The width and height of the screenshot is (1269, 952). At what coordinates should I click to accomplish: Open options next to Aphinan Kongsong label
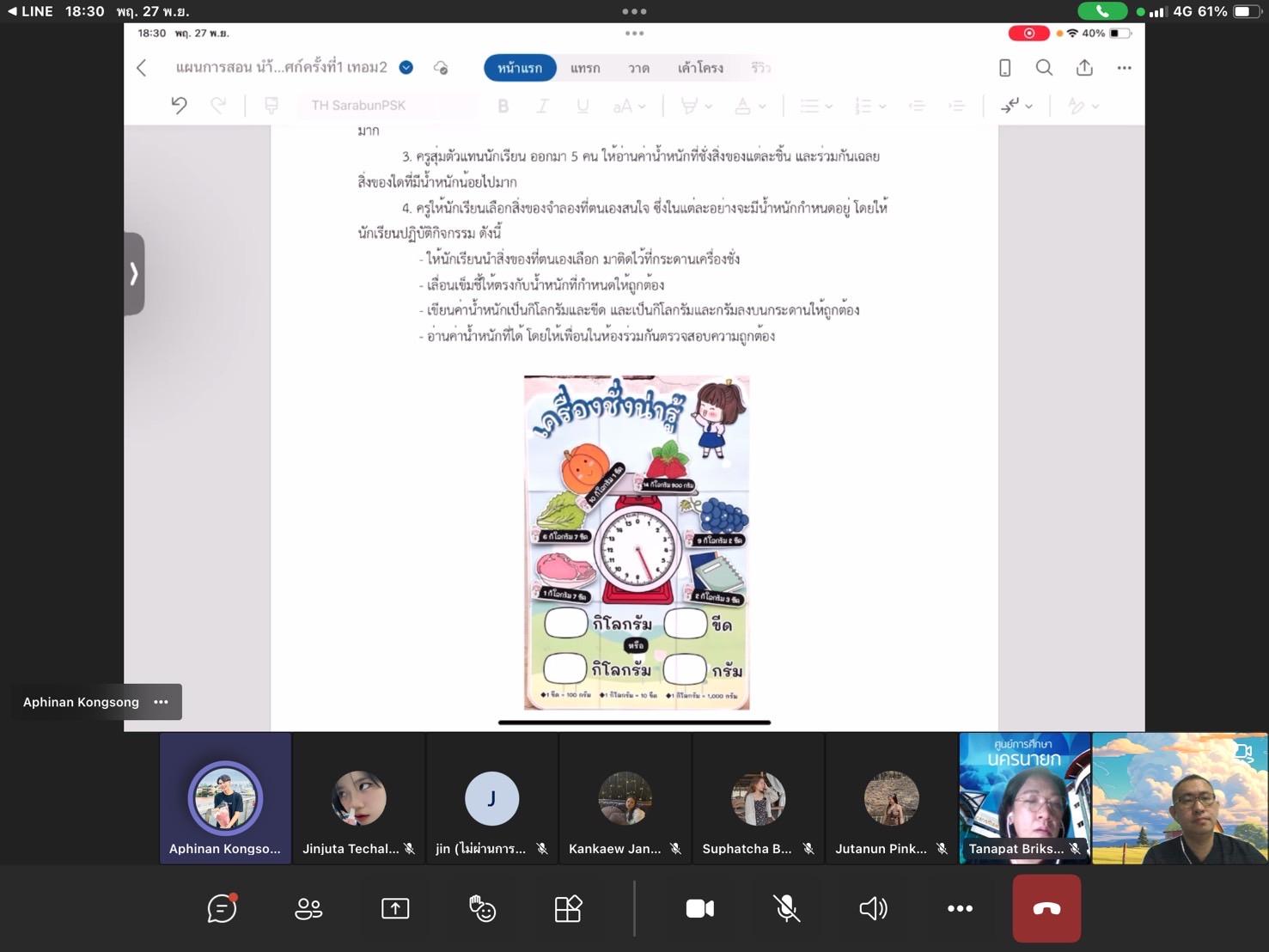pyautogui.click(x=161, y=702)
